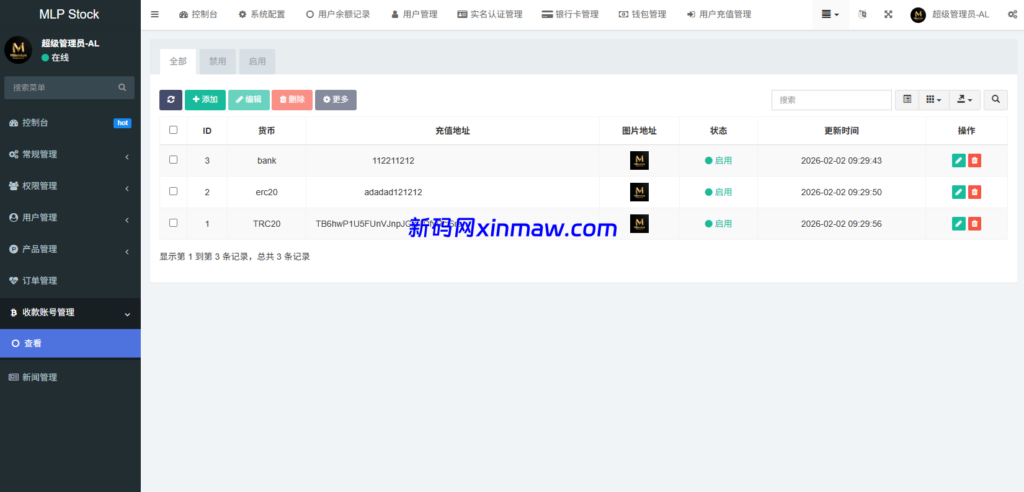The width and height of the screenshot is (1024, 492).
Task: Open the 用户管理 top tab
Action: (x=414, y=14)
